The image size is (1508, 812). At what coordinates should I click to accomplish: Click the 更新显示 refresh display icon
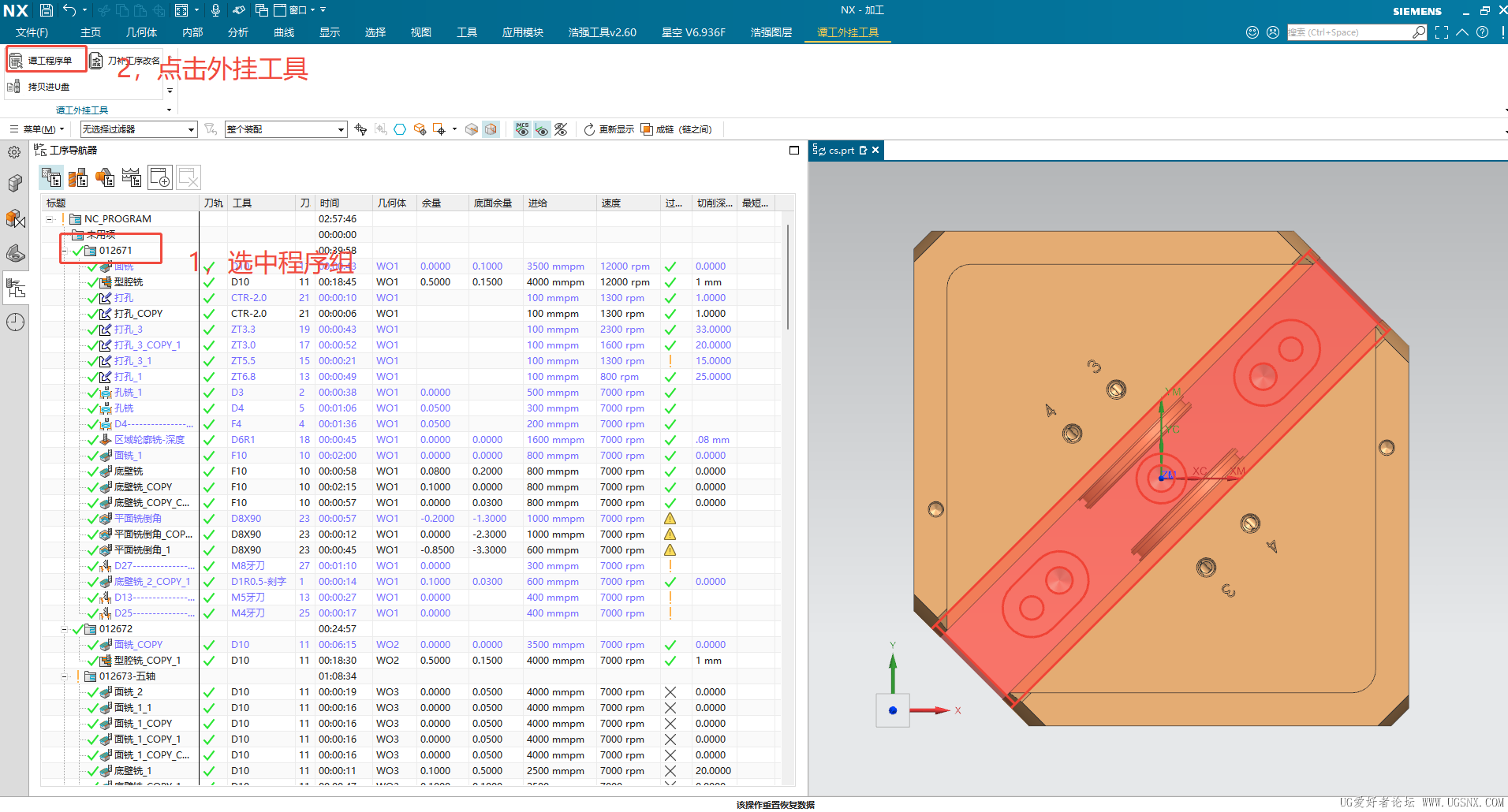tap(589, 129)
